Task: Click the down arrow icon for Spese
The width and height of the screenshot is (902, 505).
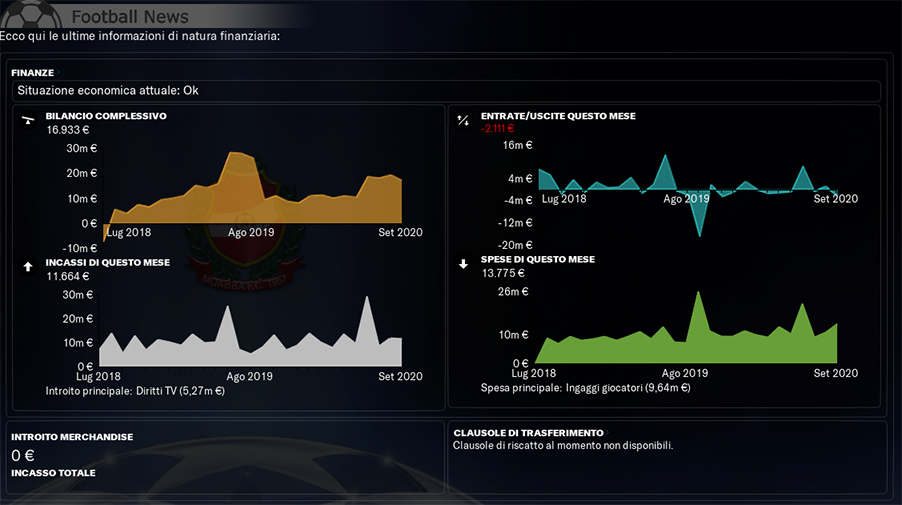Action: [x=463, y=264]
